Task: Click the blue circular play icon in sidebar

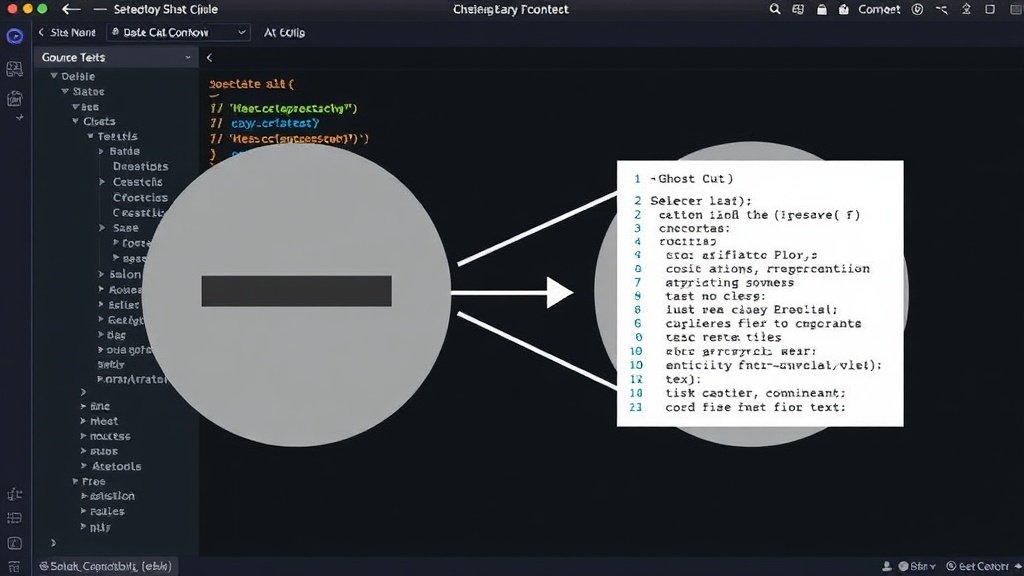Action: (x=14, y=36)
